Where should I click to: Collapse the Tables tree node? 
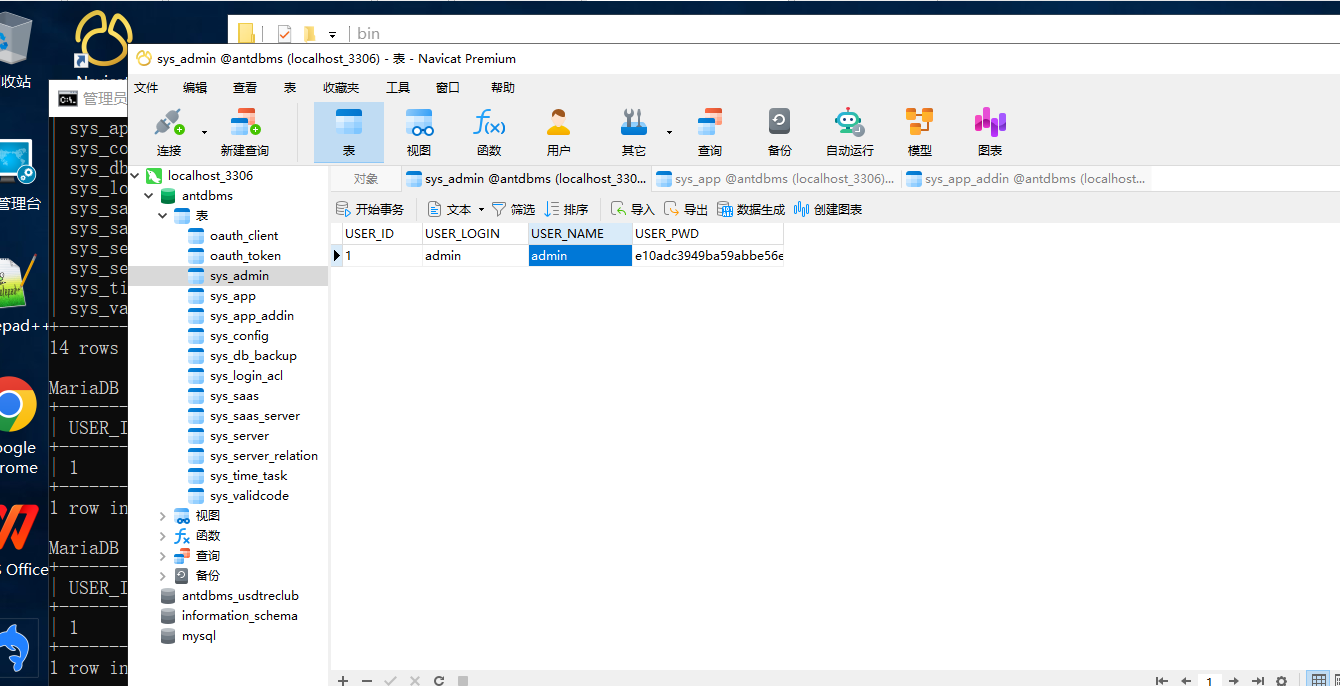click(x=163, y=215)
